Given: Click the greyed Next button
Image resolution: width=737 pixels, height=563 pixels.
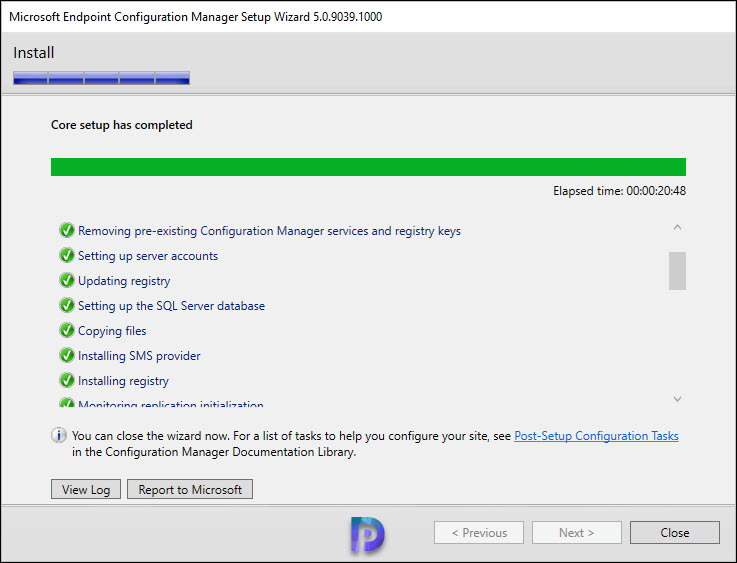Looking at the screenshot, I should (577, 532).
